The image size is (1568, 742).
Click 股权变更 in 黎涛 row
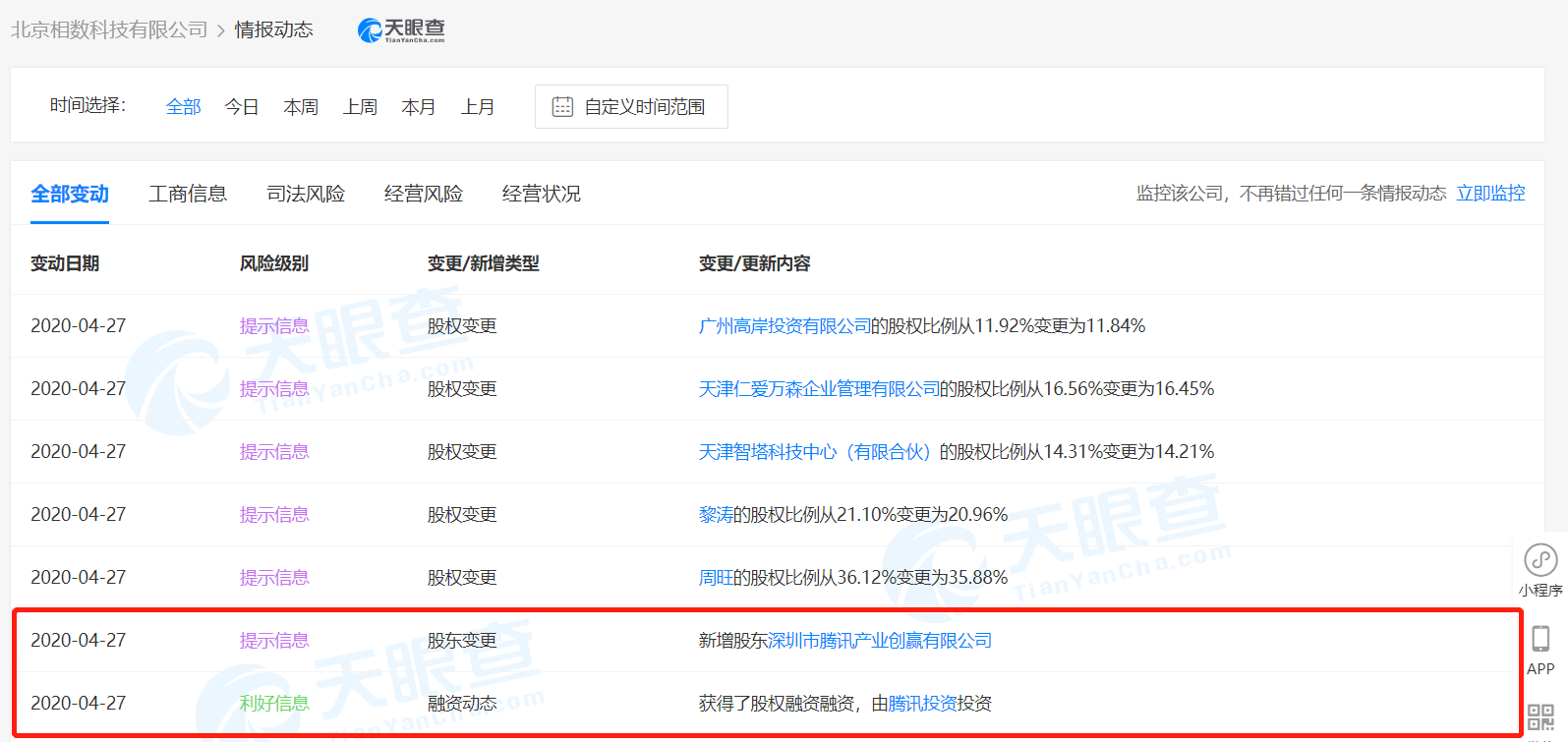click(462, 514)
